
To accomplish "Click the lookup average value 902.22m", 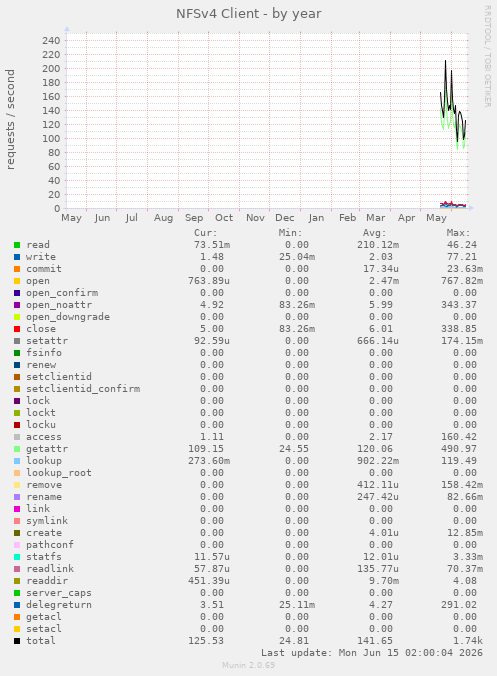I will 378,461.
